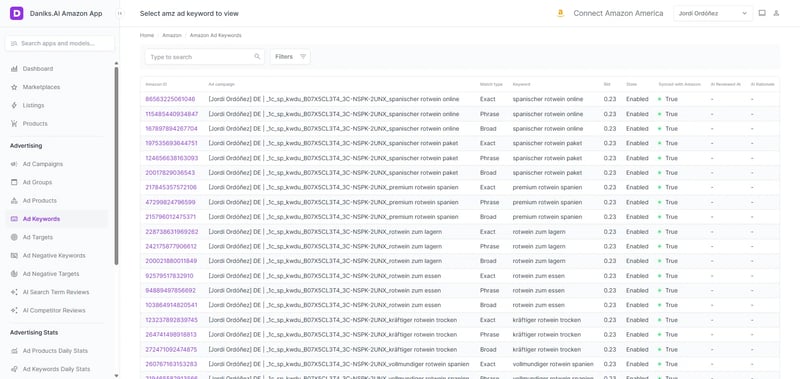
Task: Open AI Competitor Reviews in sidebar
Action: [x=54, y=311]
